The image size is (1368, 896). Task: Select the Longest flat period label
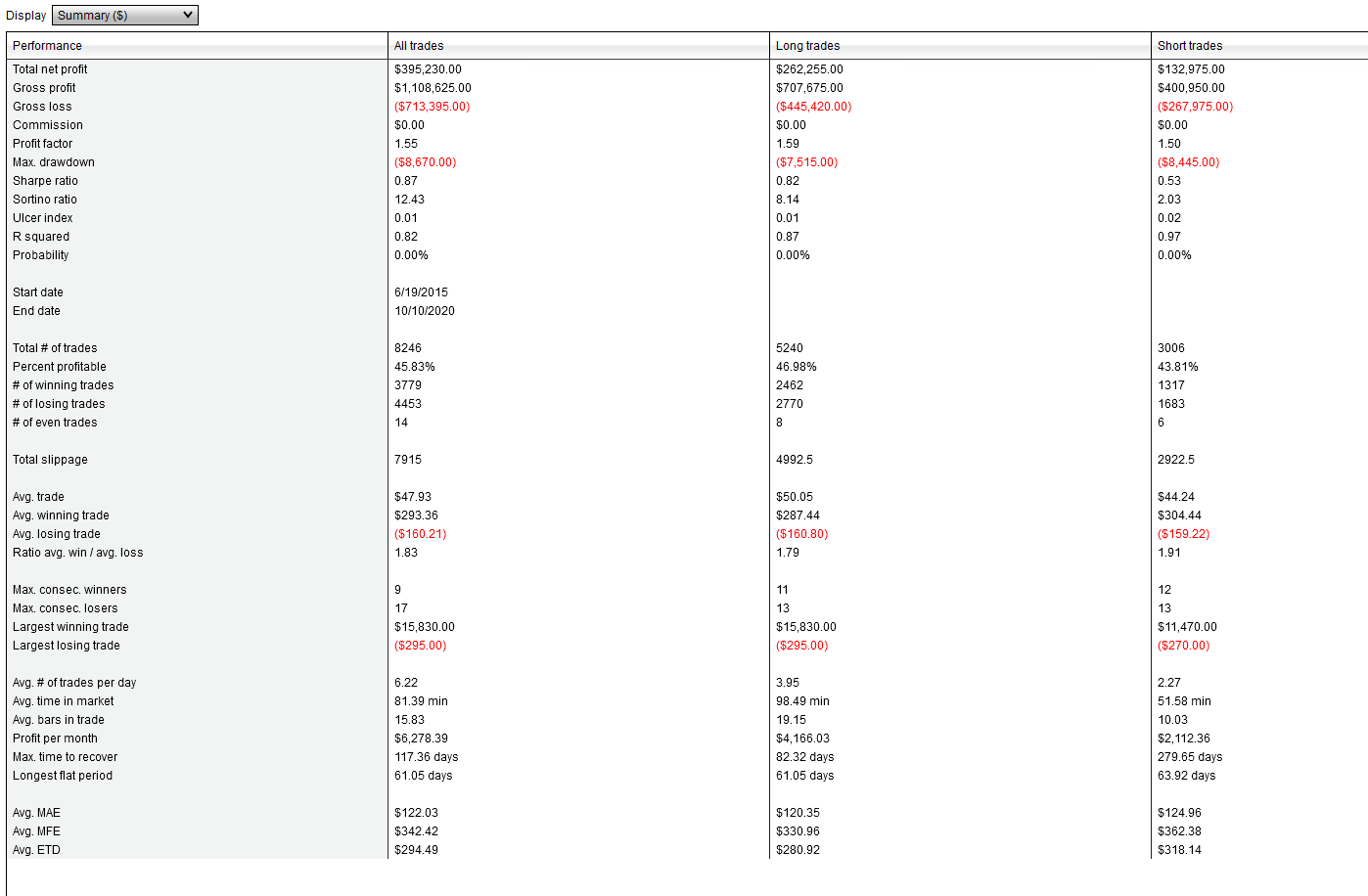(x=63, y=776)
